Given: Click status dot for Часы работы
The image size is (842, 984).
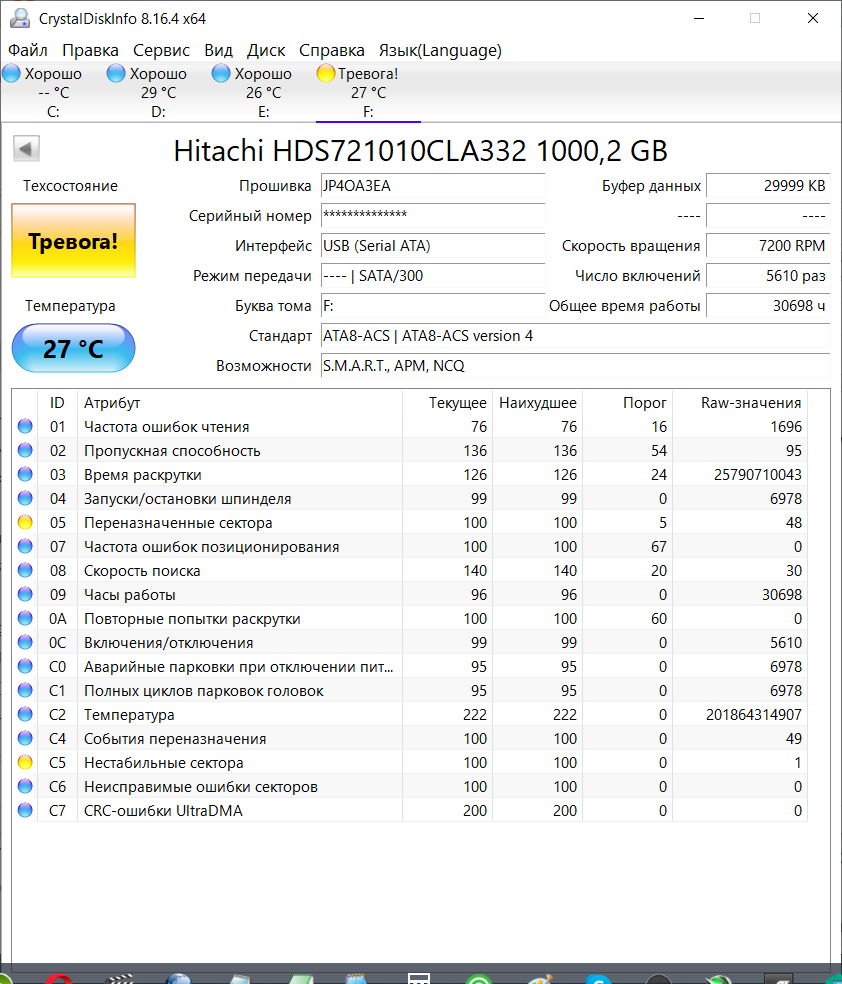Looking at the screenshot, I should click(25, 594).
